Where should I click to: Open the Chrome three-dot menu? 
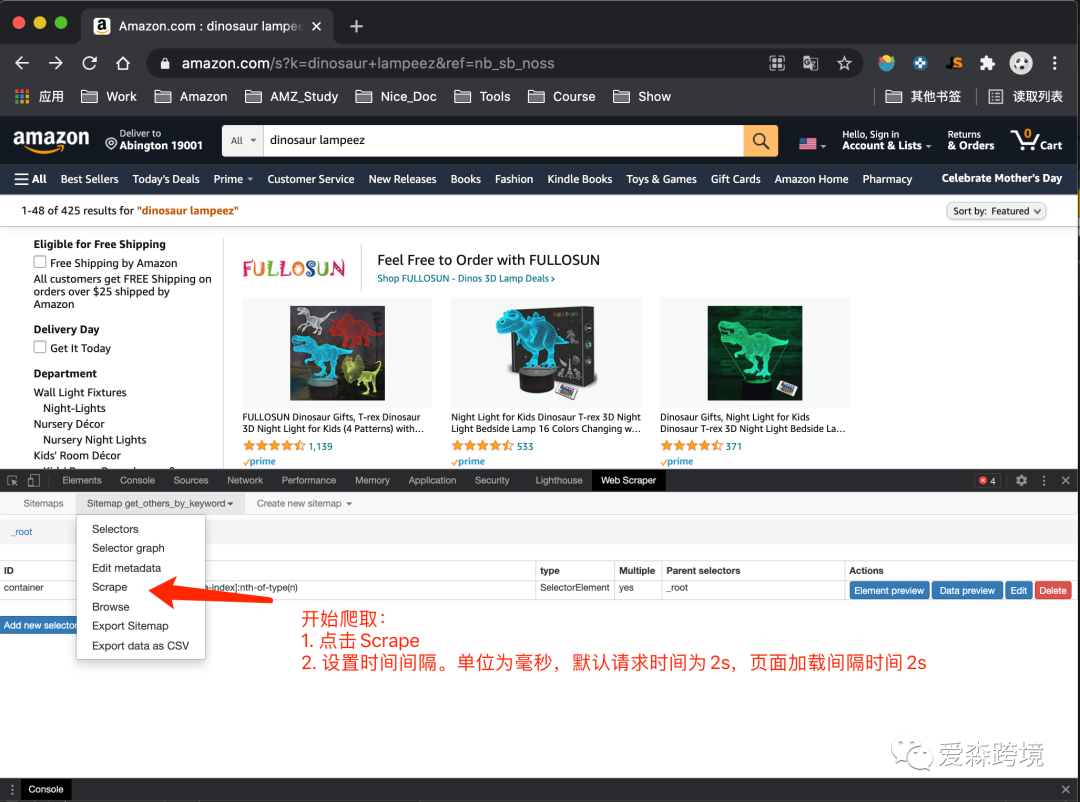(x=1054, y=63)
